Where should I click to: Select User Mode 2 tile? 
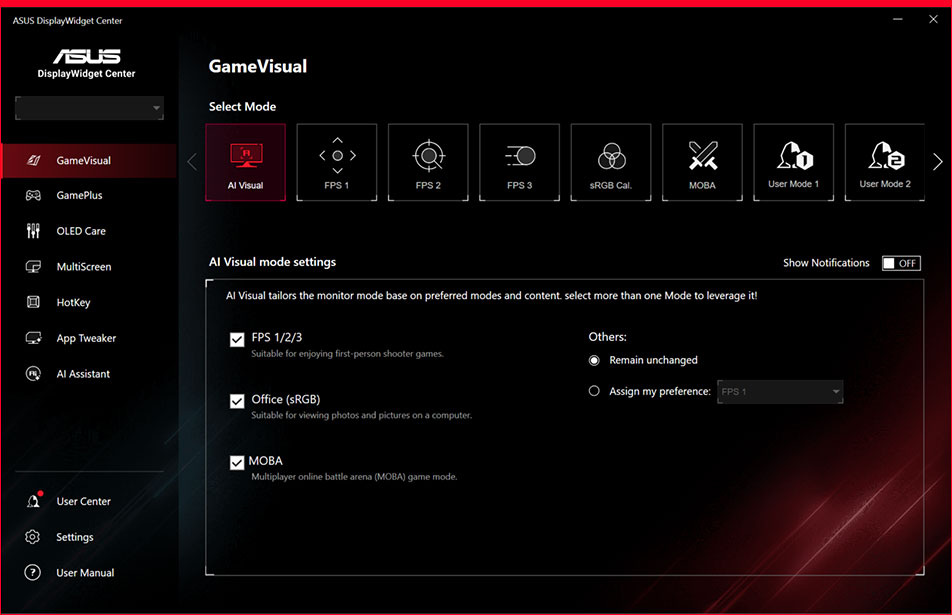pos(885,162)
